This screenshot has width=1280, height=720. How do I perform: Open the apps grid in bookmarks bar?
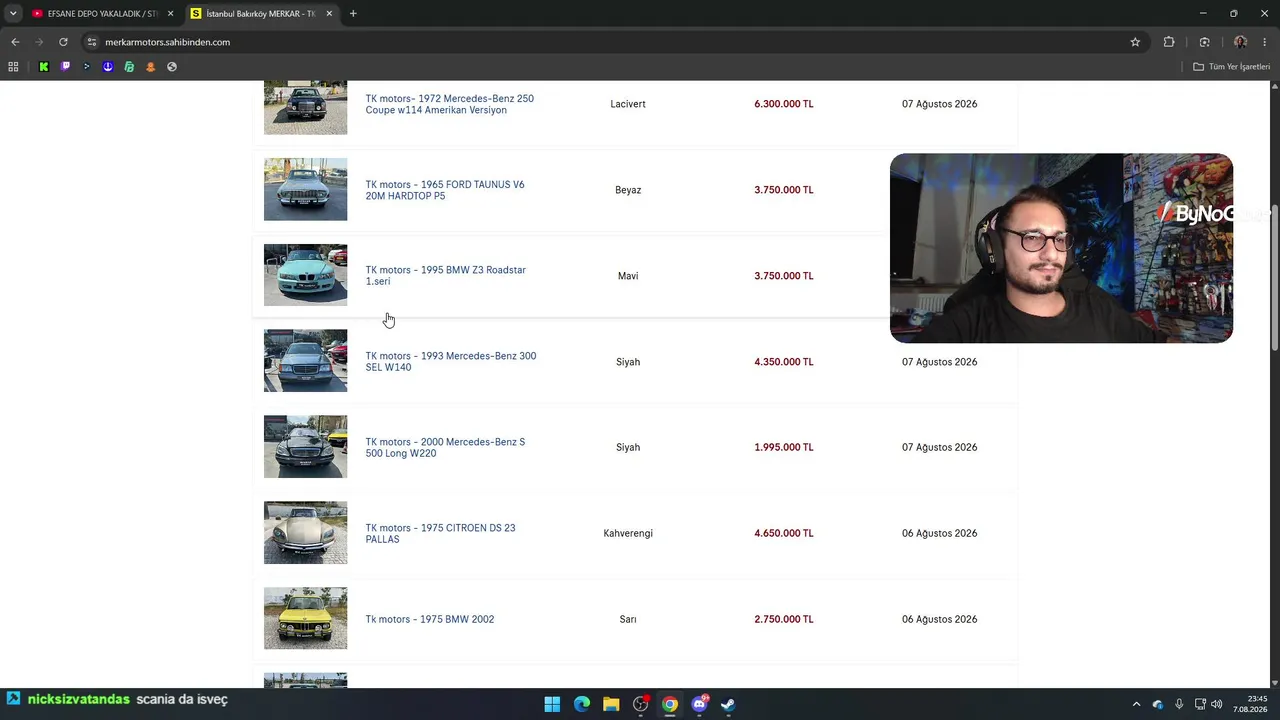(13, 67)
